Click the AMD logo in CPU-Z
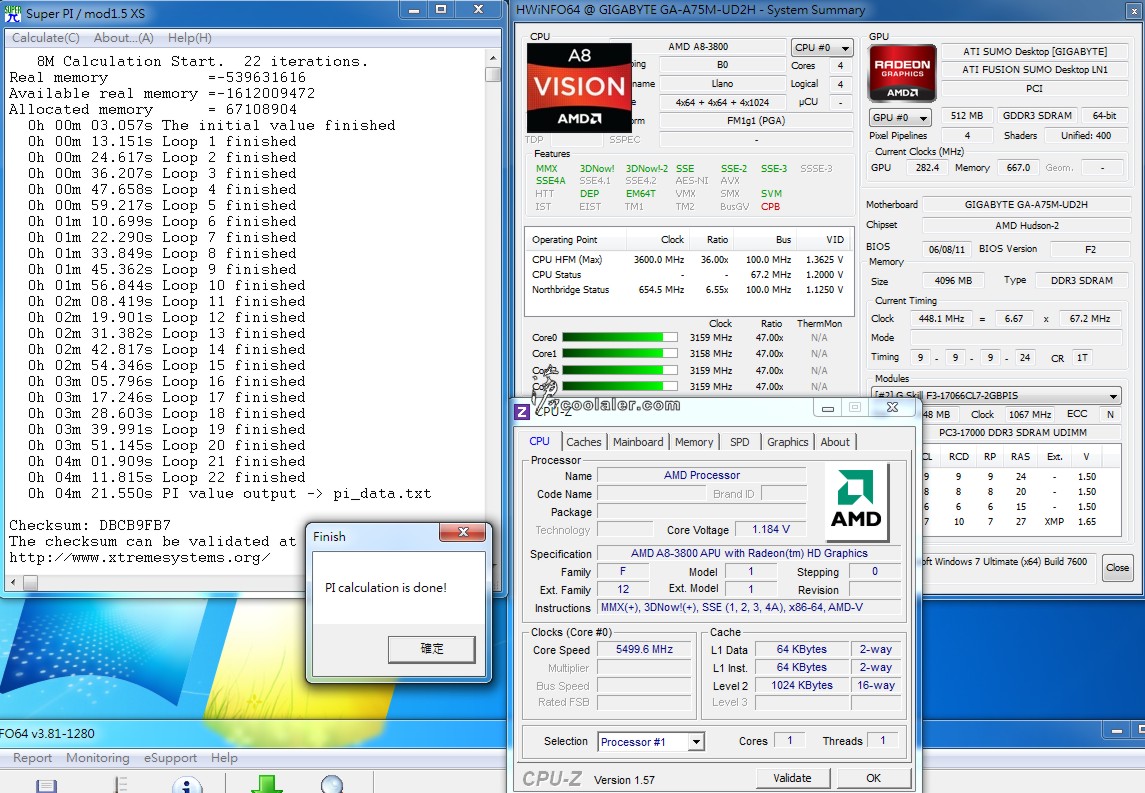 (856, 502)
